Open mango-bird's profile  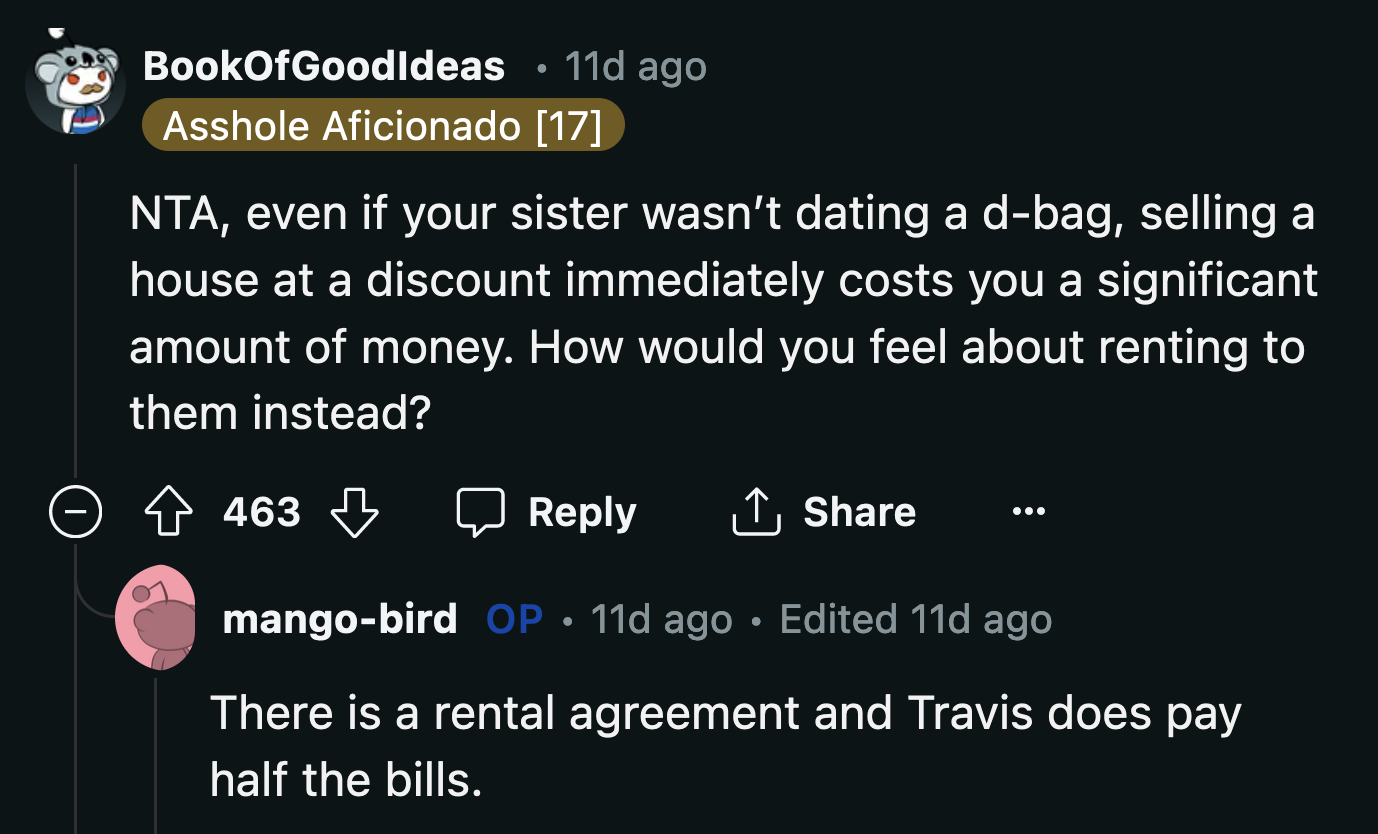pos(339,619)
